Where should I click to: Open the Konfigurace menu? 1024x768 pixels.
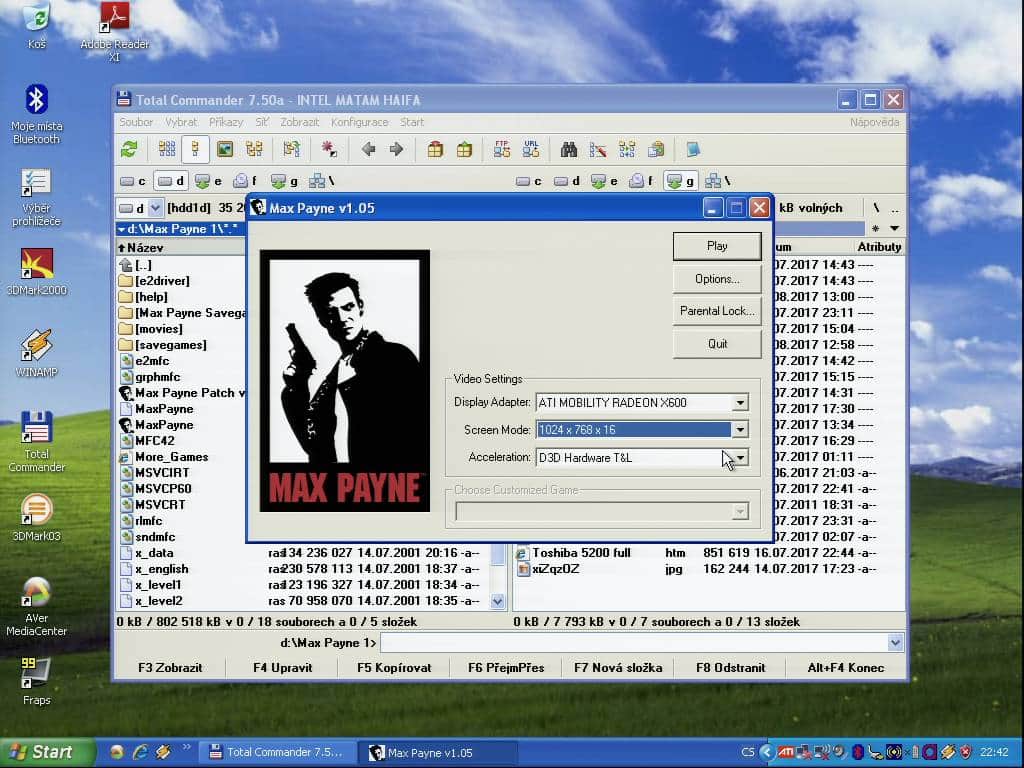coord(360,122)
